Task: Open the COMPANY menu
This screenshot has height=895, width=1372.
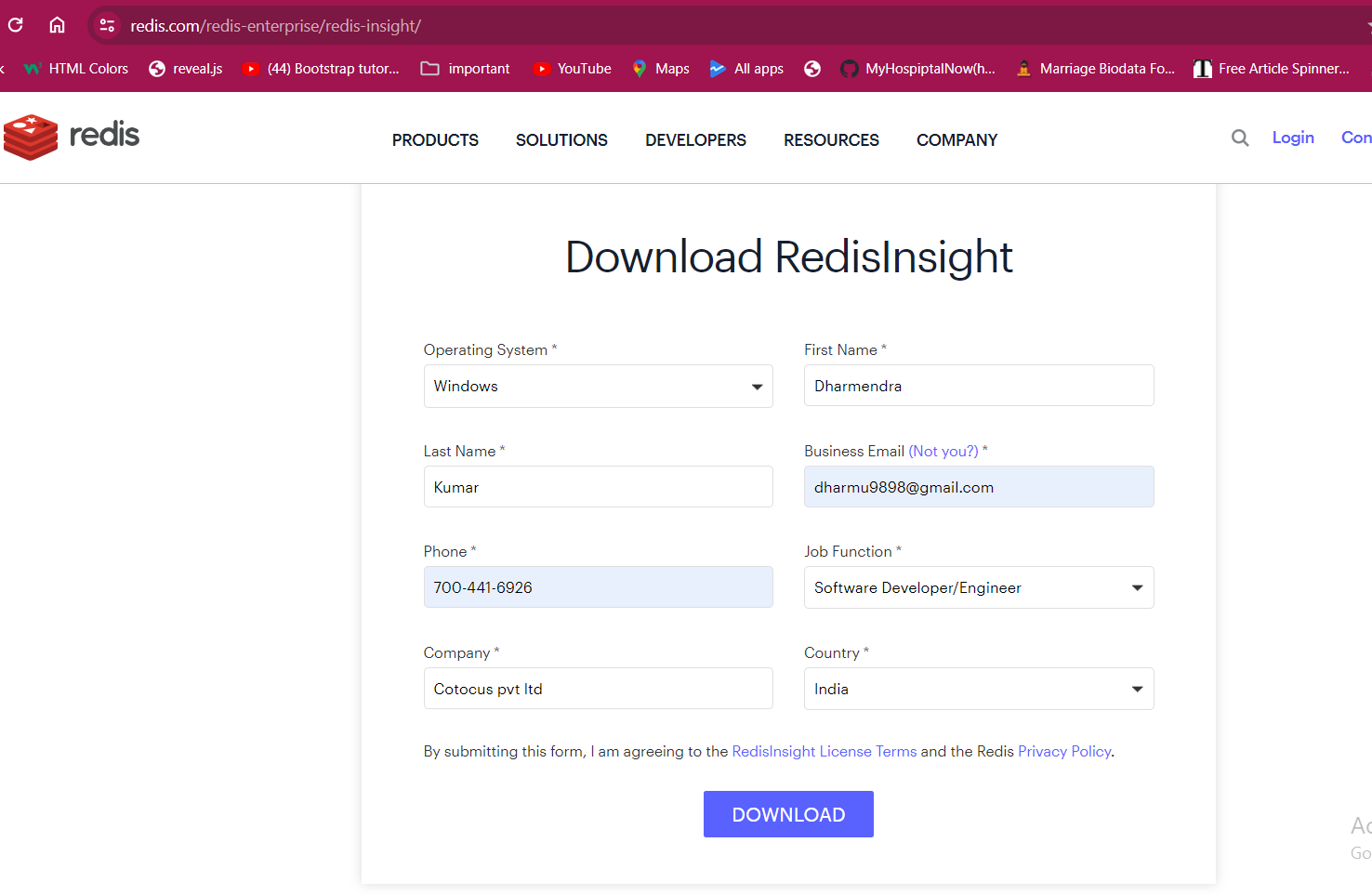Action: click(956, 140)
